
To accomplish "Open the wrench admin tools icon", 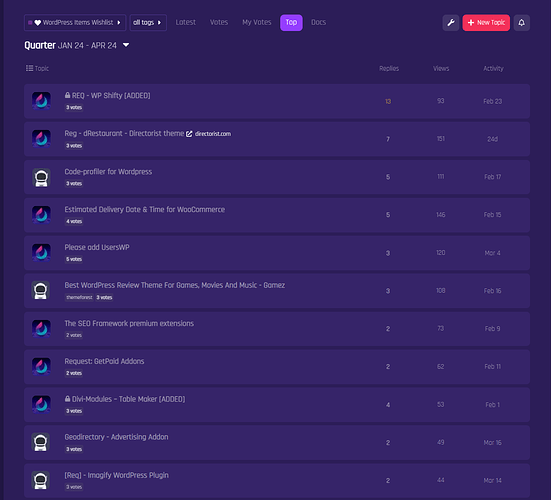I will pos(450,23).
